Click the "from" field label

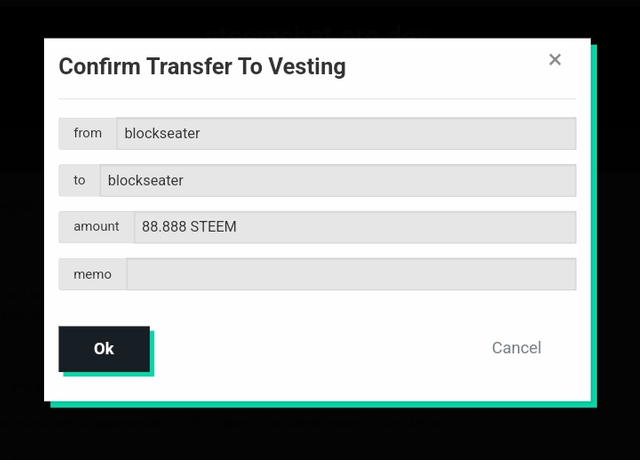tap(88, 133)
